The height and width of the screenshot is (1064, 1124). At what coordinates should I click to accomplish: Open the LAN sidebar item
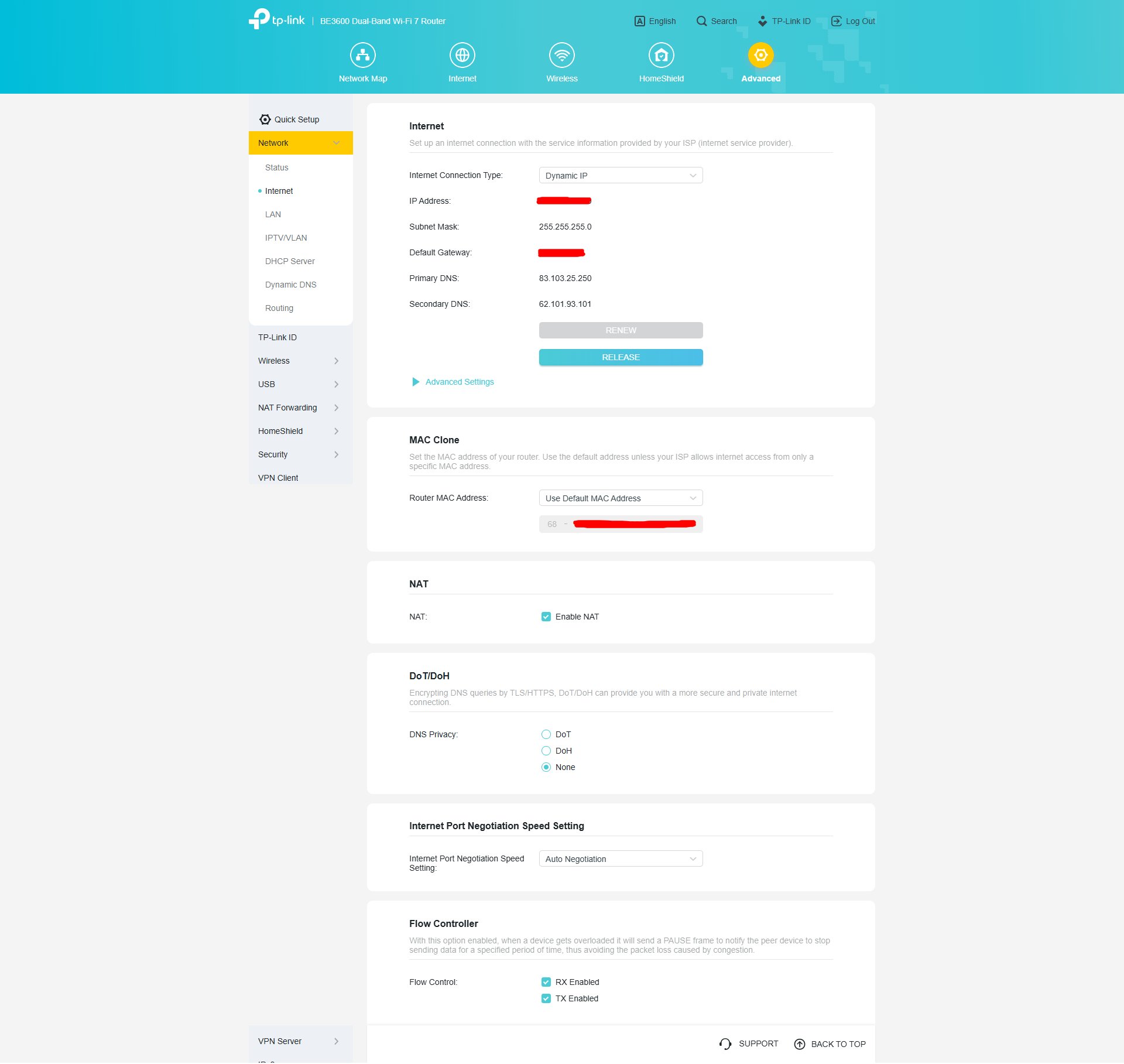[x=273, y=214]
